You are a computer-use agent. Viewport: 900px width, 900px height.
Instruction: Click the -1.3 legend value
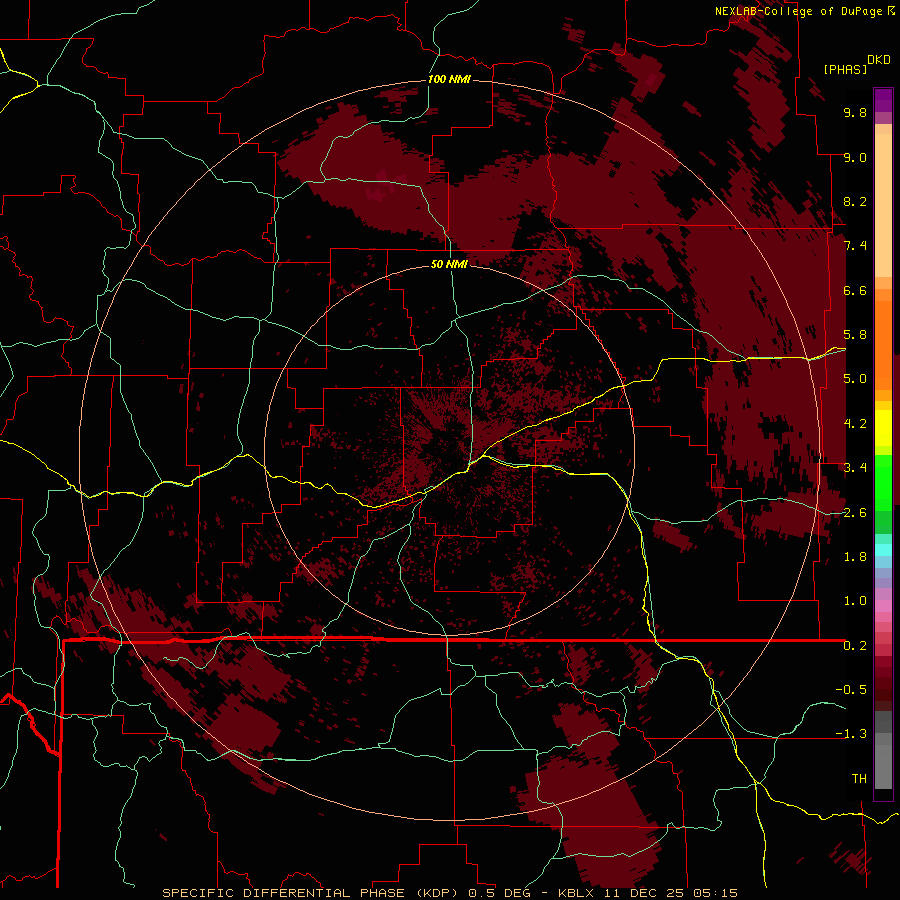point(851,734)
